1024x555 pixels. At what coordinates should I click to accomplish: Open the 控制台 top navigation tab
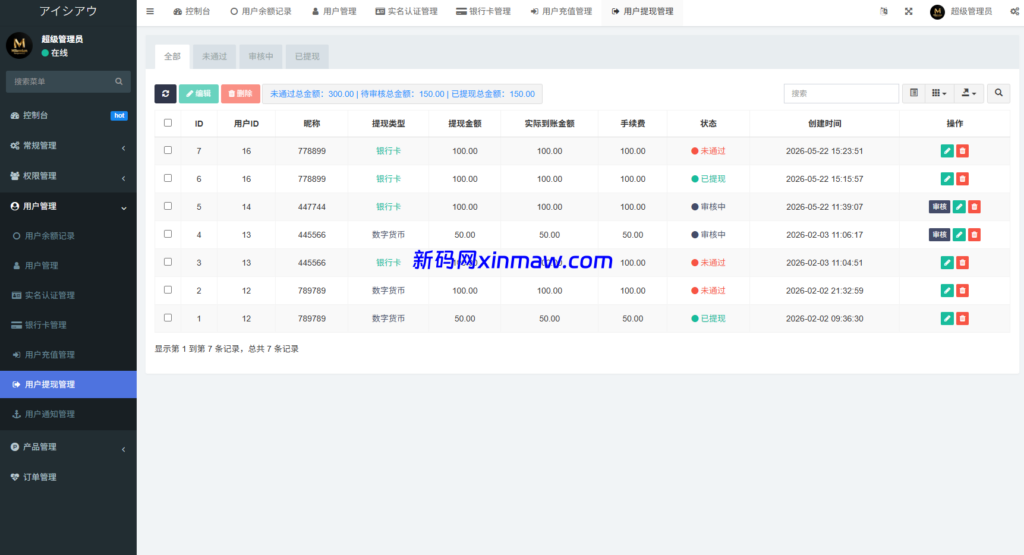click(x=191, y=12)
